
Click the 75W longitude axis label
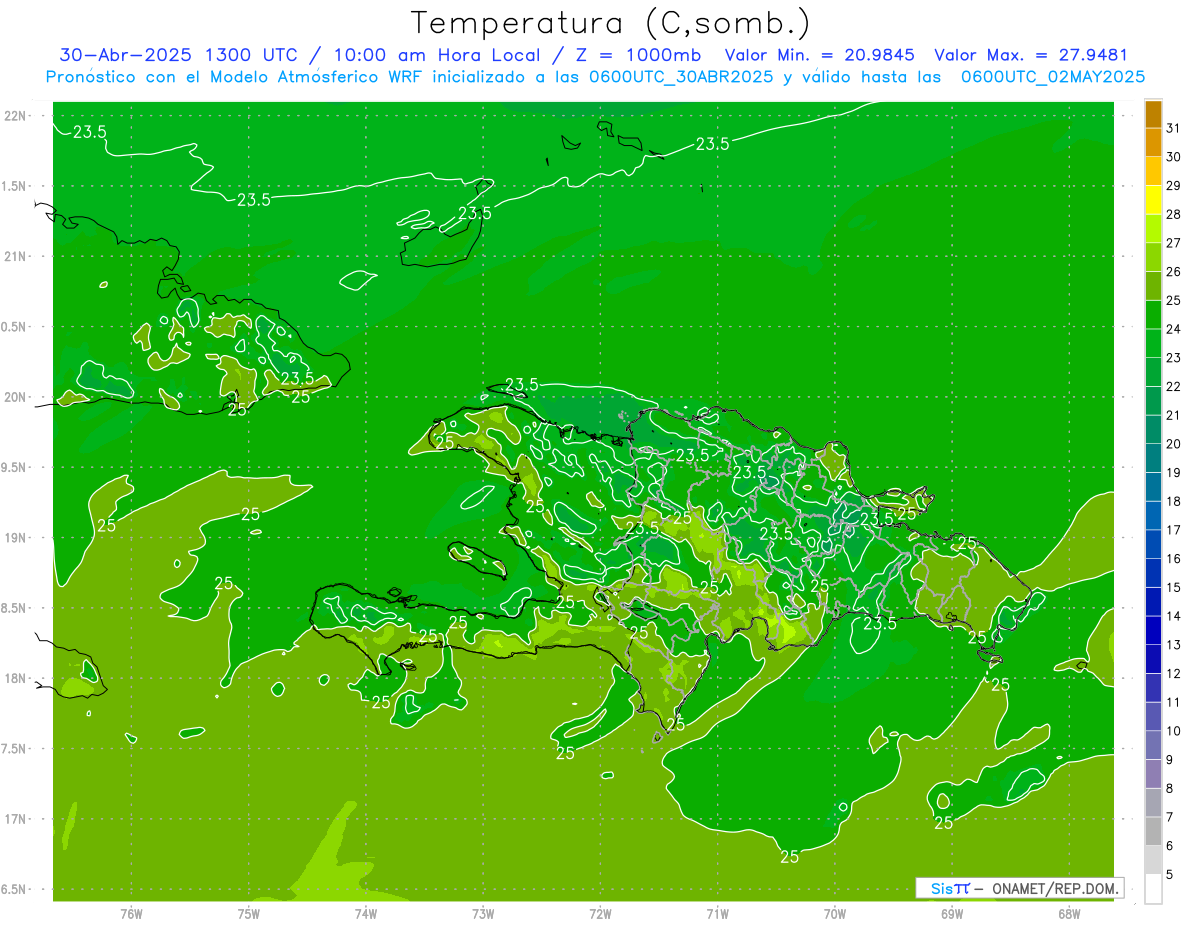[x=249, y=914]
